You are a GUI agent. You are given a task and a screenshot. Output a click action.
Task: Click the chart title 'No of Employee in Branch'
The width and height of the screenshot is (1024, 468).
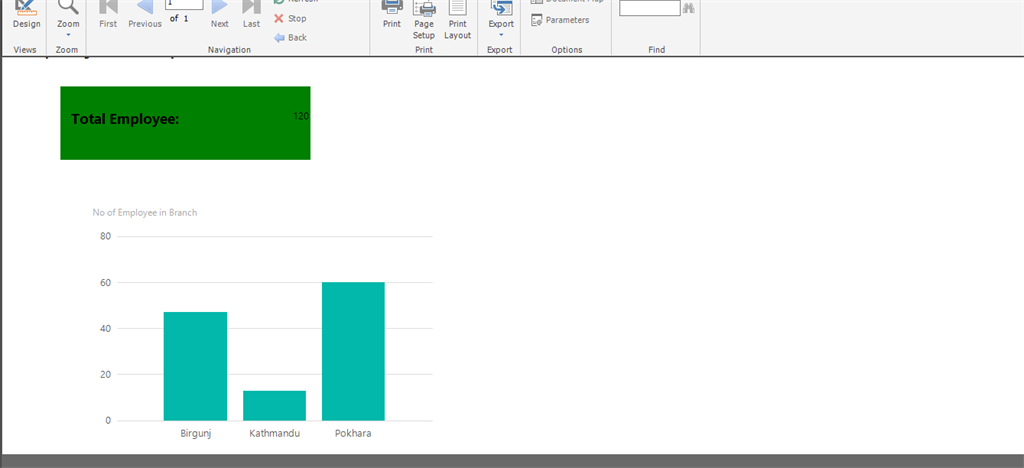pyautogui.click(x=145, y=212)
